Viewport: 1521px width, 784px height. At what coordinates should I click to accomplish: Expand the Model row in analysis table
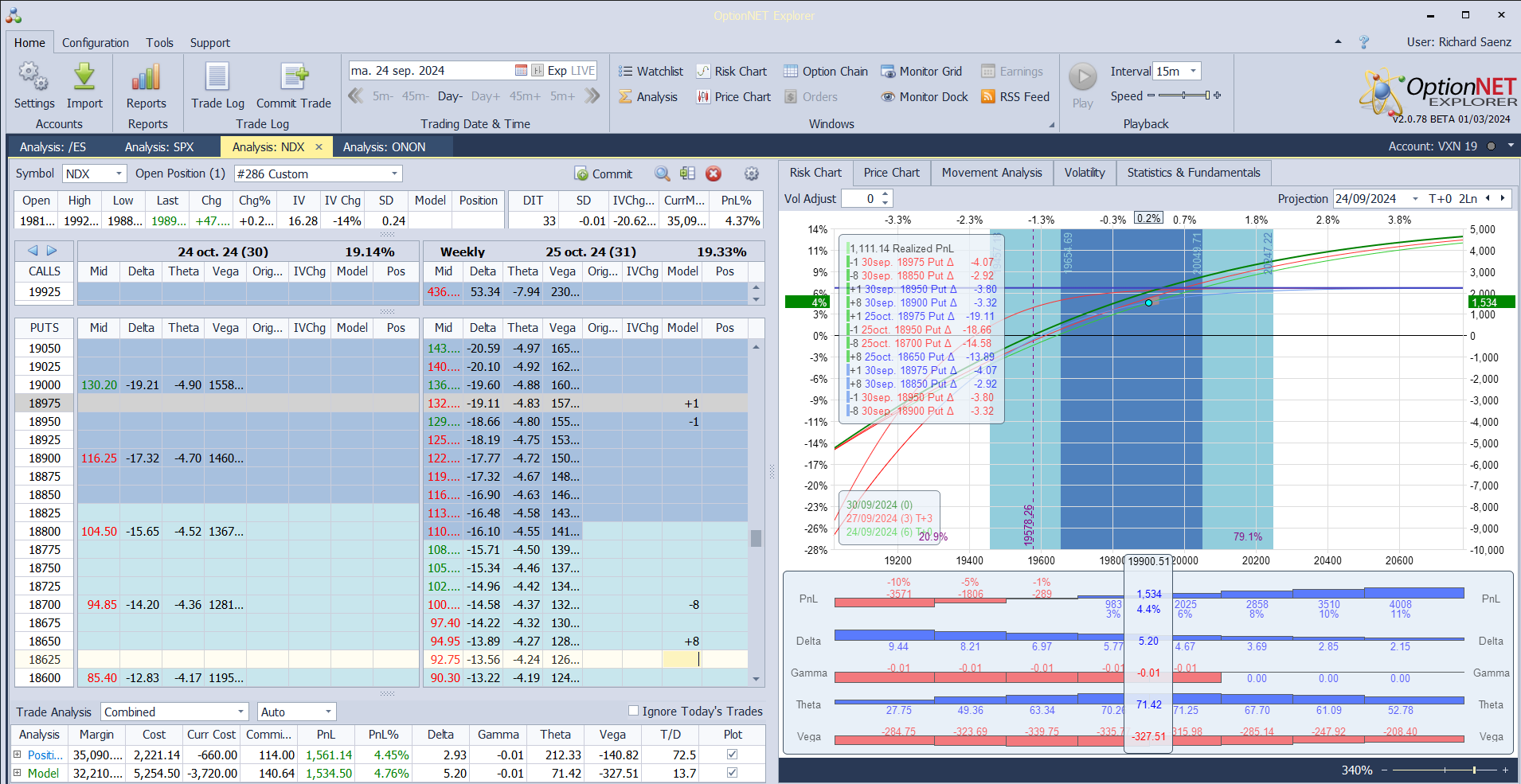tap(17, 773)
